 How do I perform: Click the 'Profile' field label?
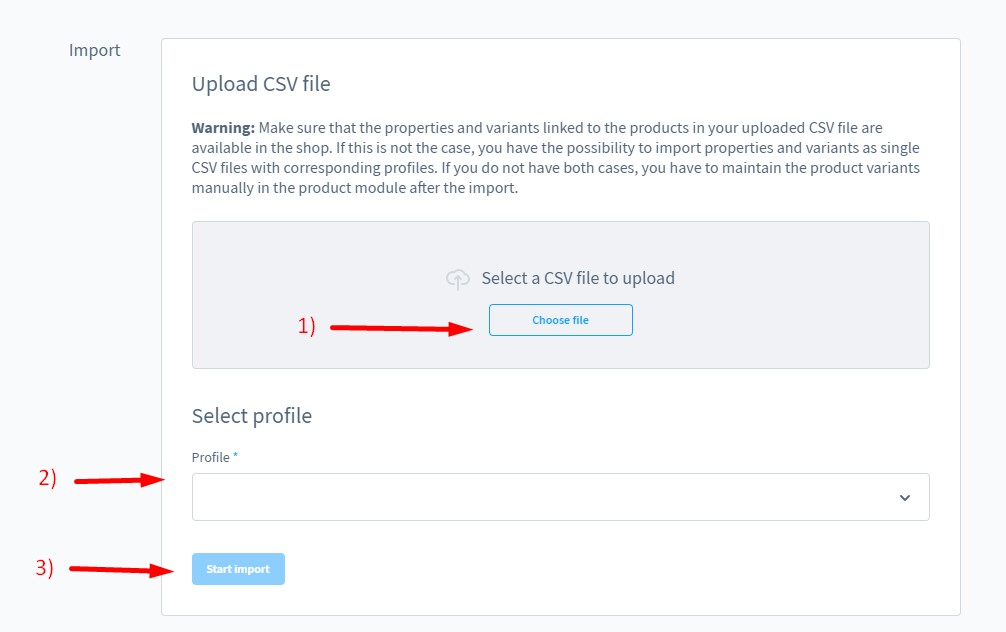click(x=210, y=457)
